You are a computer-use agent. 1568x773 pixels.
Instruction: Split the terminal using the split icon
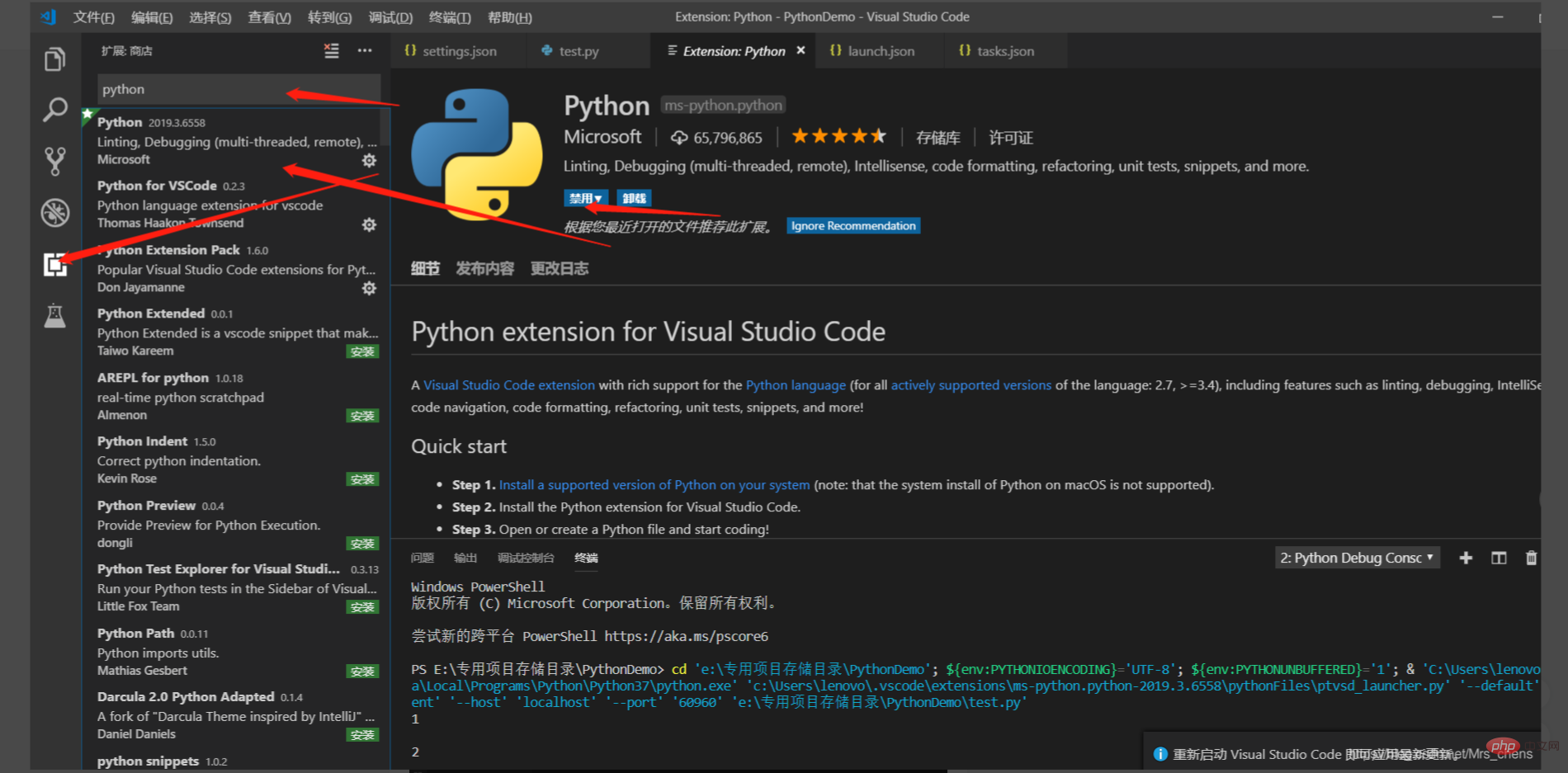coord(1499,558)
